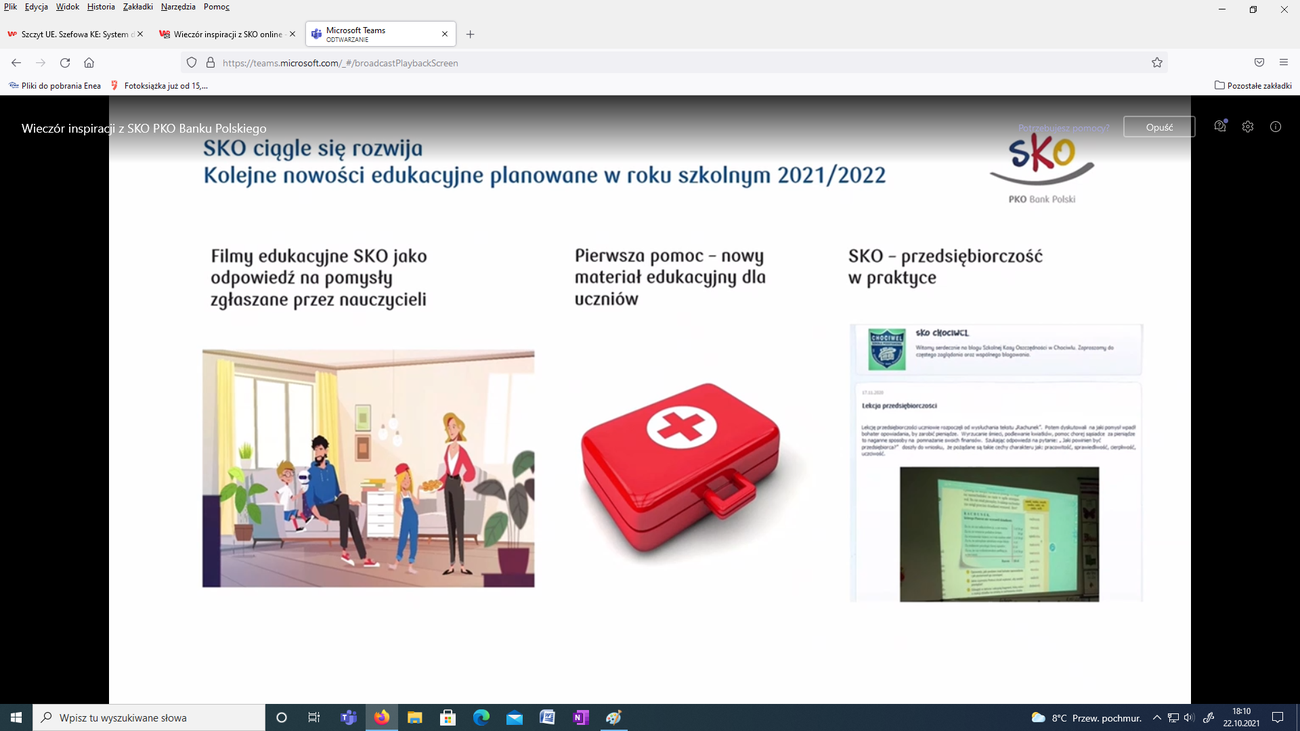Open the Plik menu
This screenshot has width=1300, height=731.
10,7
